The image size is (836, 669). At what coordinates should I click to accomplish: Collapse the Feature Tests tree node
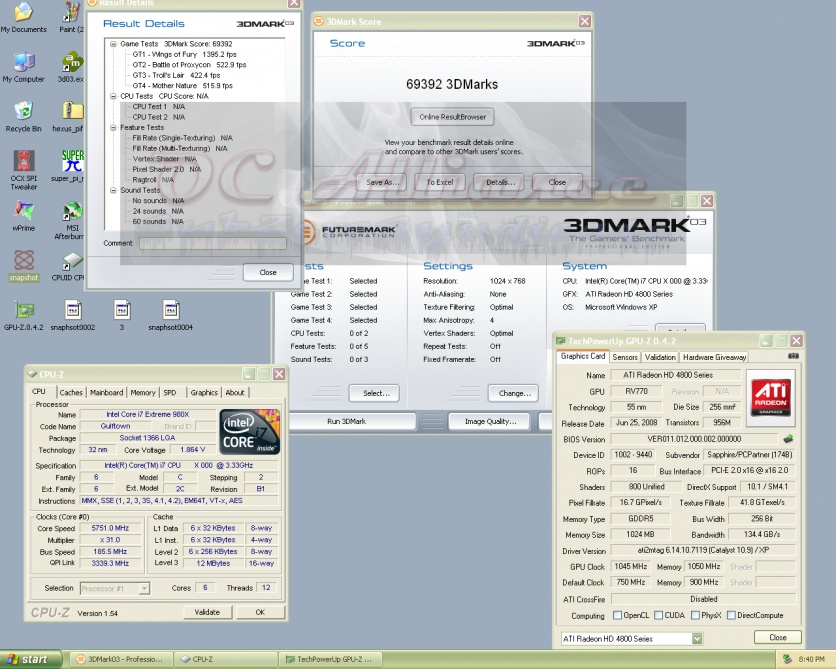click(x=112, y=128)
